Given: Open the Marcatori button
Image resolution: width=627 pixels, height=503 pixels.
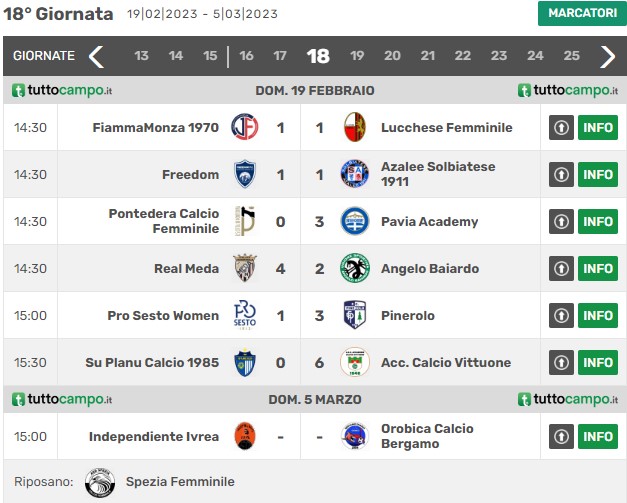Looking at the screenshot, I should pos(582,13).
